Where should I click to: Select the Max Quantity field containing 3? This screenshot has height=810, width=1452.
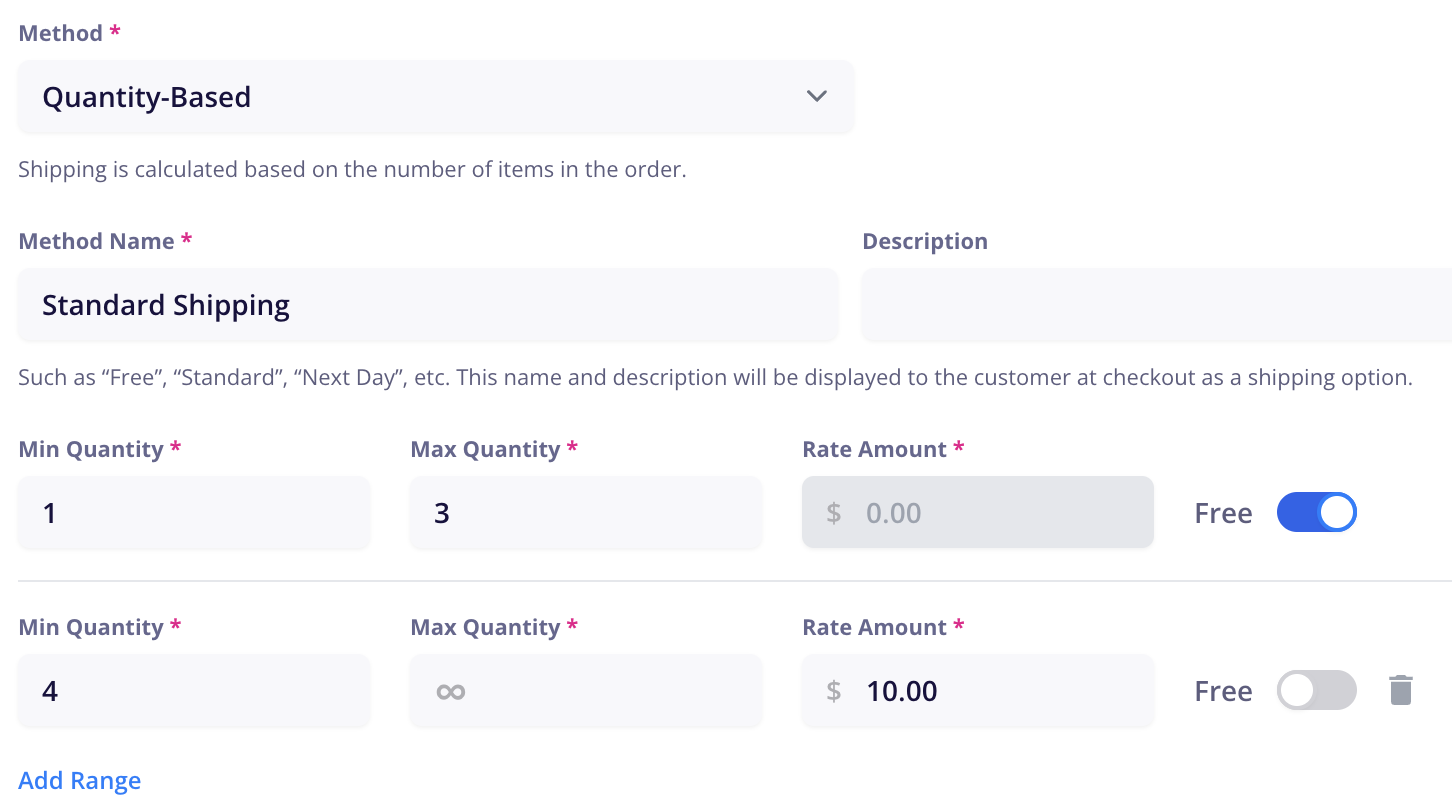(x=586, y=513)
